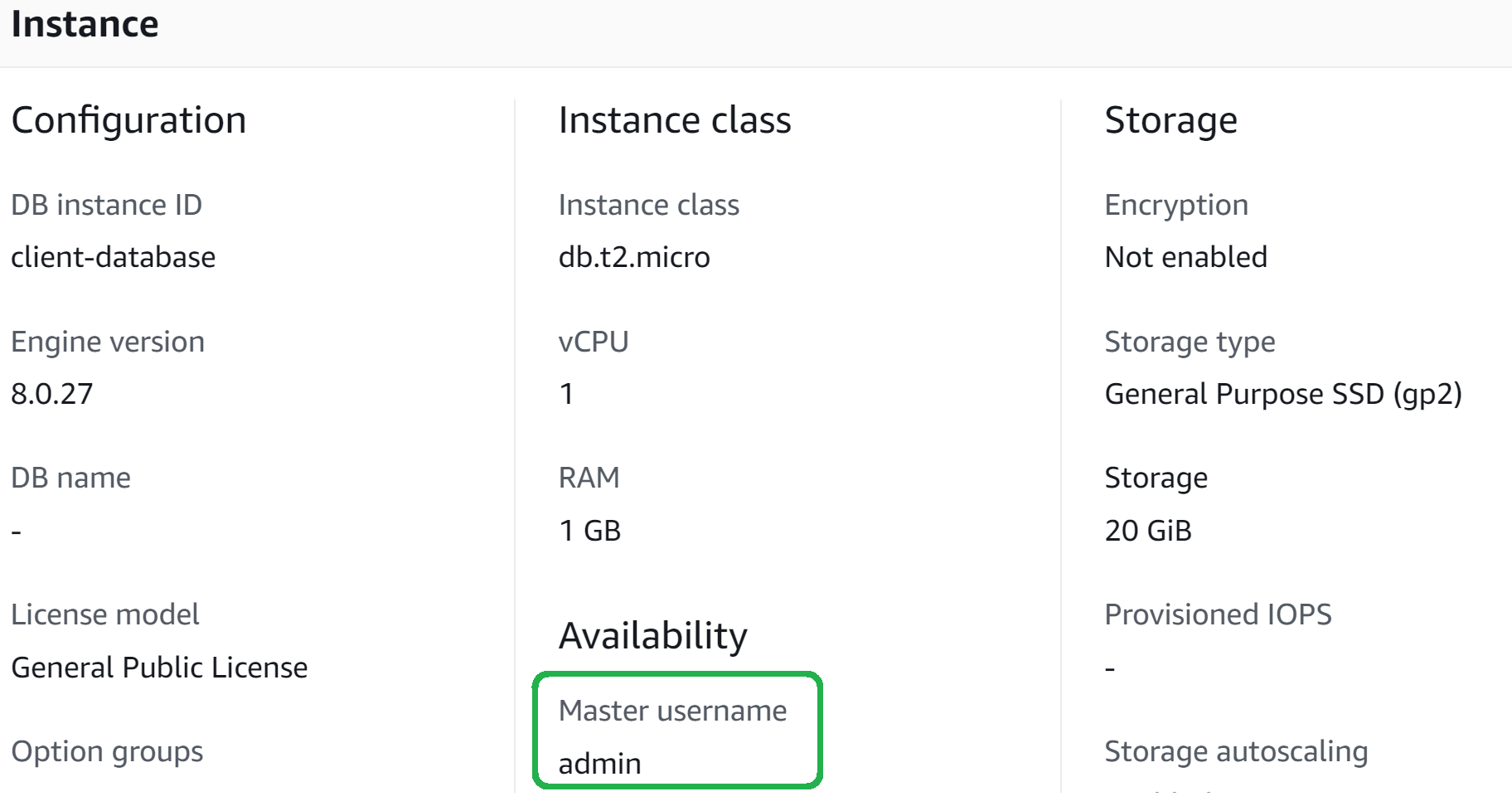Viewport: 1512px width, 811px height.
Task: Click the Instance panel header title
Action: pos(85,24)
